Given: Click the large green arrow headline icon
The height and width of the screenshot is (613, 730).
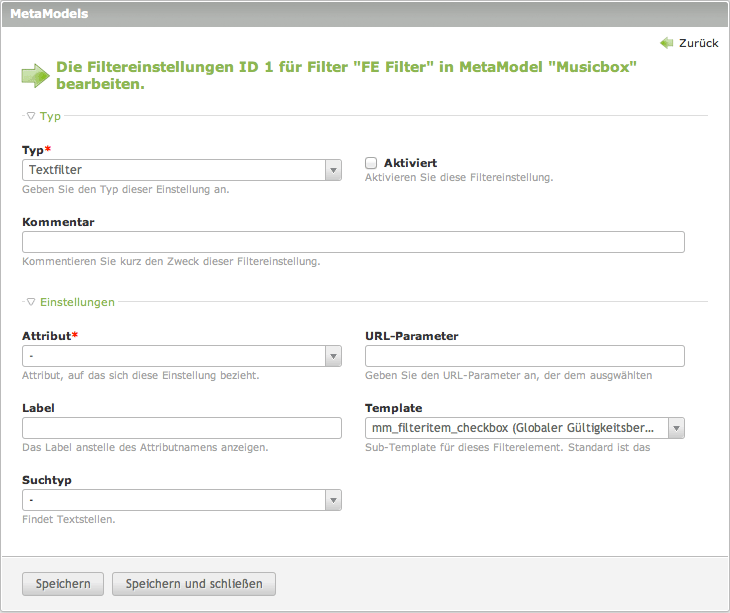Looking at the screenshot, I should pos(35,76).
